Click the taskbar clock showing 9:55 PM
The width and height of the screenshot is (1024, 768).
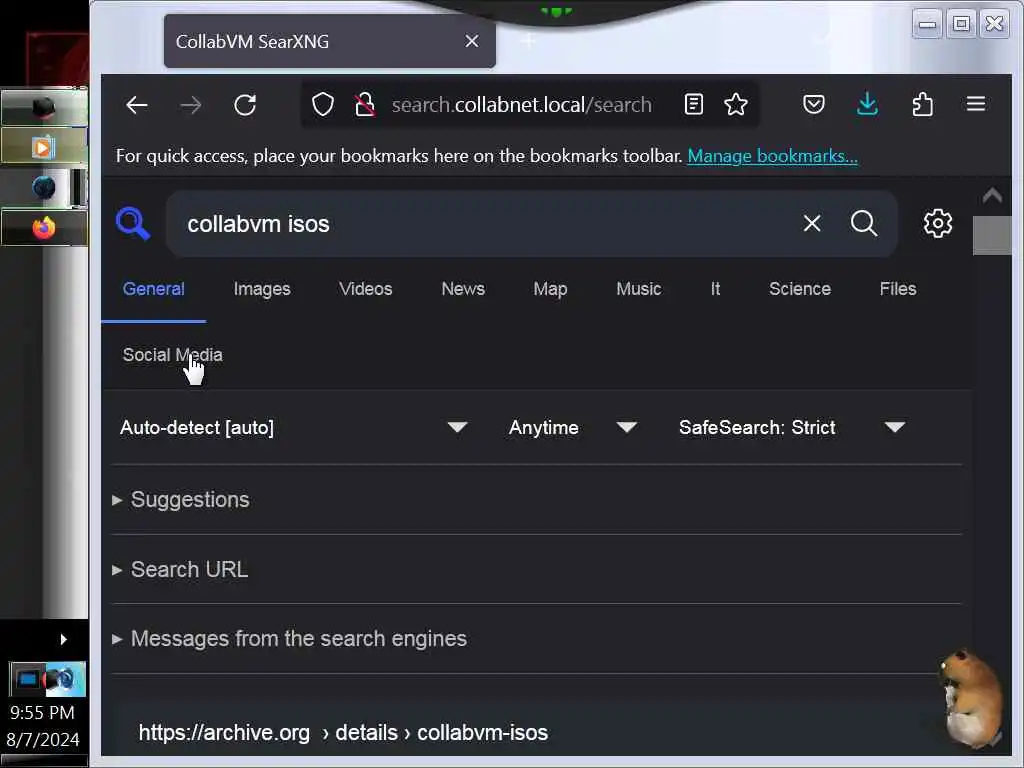pyautogui.click(x=42, y=712)
